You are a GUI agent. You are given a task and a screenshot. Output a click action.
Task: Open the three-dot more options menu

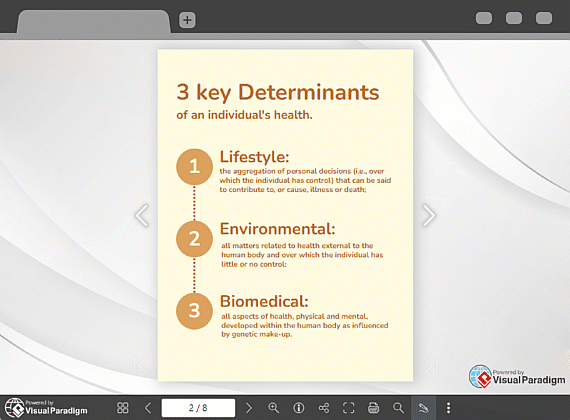[448, 408]
